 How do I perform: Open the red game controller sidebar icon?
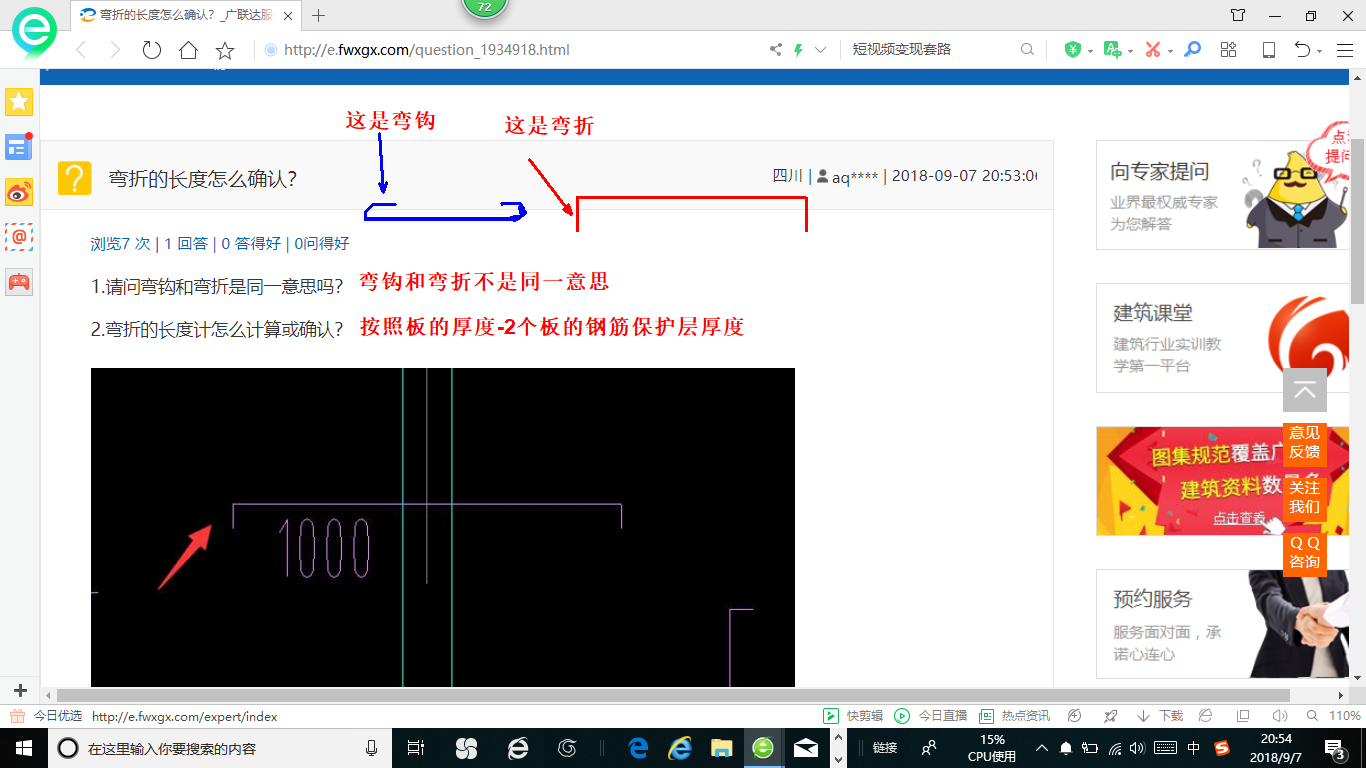[19, 282]
